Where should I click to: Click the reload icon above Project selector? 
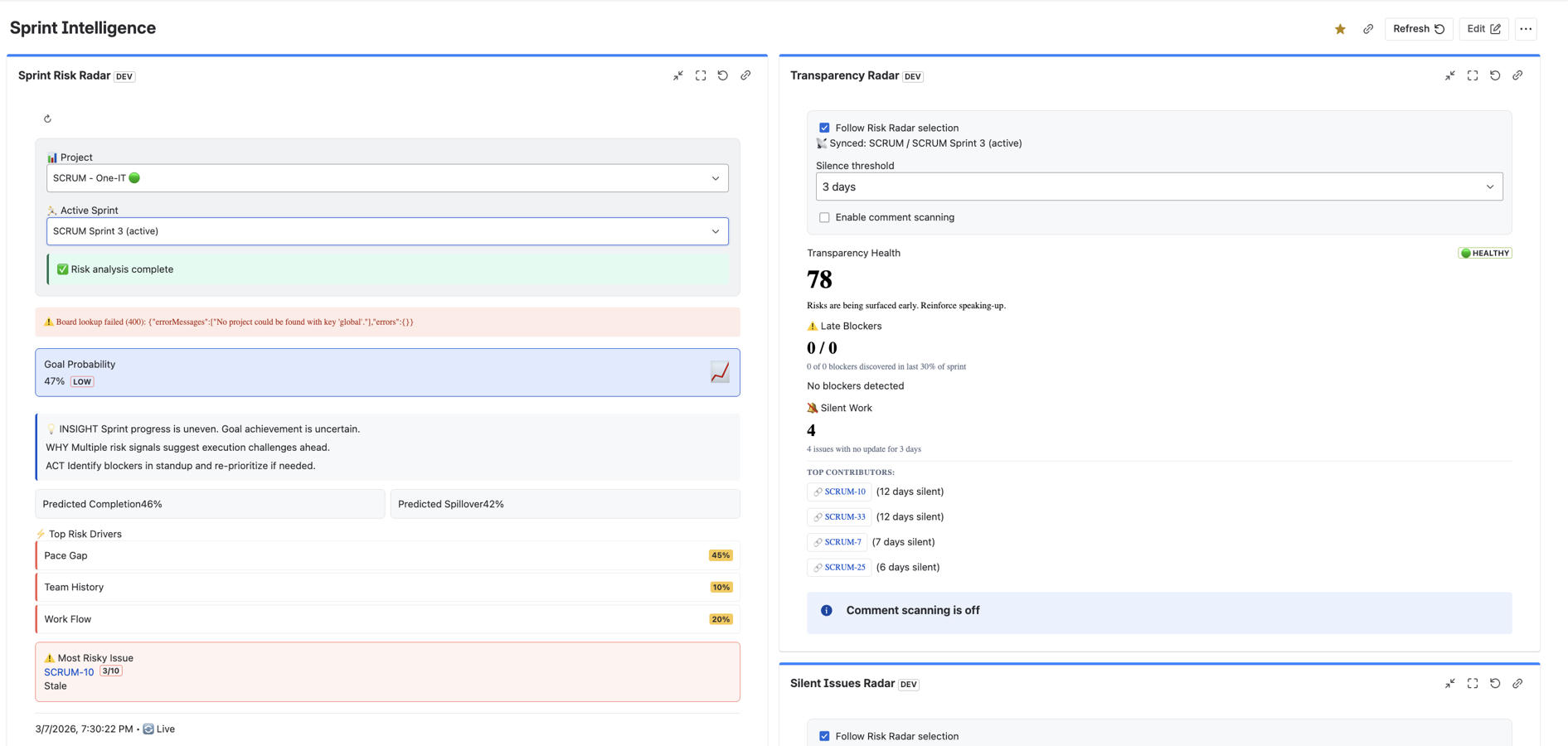point(47,119)
